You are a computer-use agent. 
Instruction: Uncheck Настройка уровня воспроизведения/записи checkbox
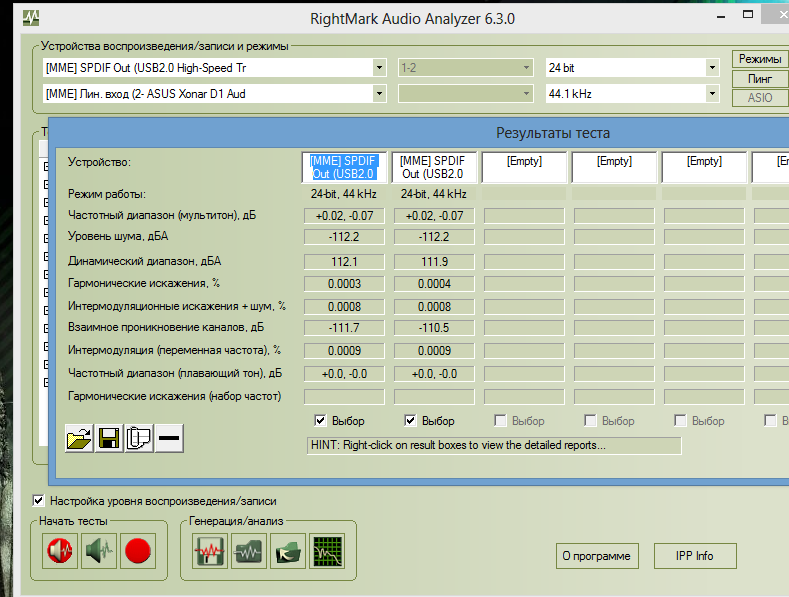pos(38,501)
